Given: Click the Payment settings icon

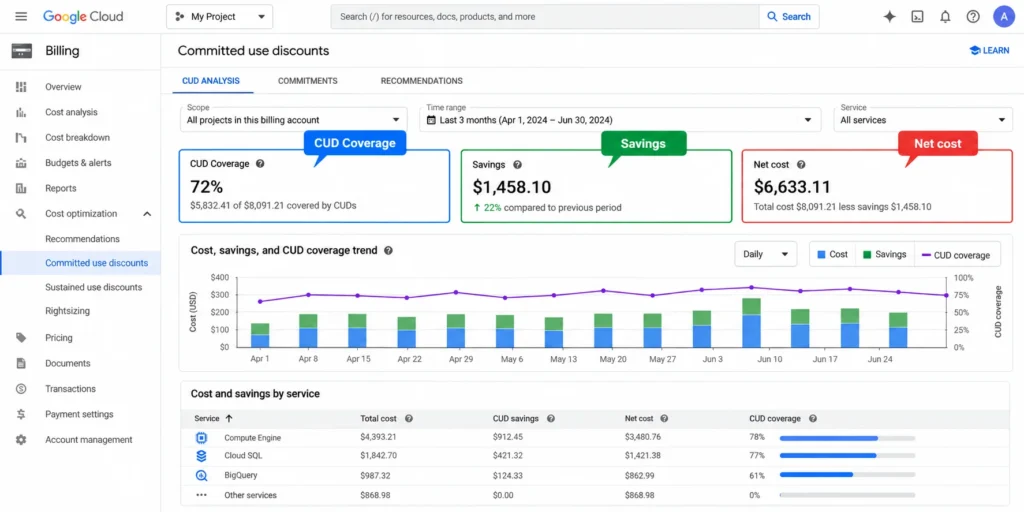Looking at the screenshot, I should [x=21, y=415].
